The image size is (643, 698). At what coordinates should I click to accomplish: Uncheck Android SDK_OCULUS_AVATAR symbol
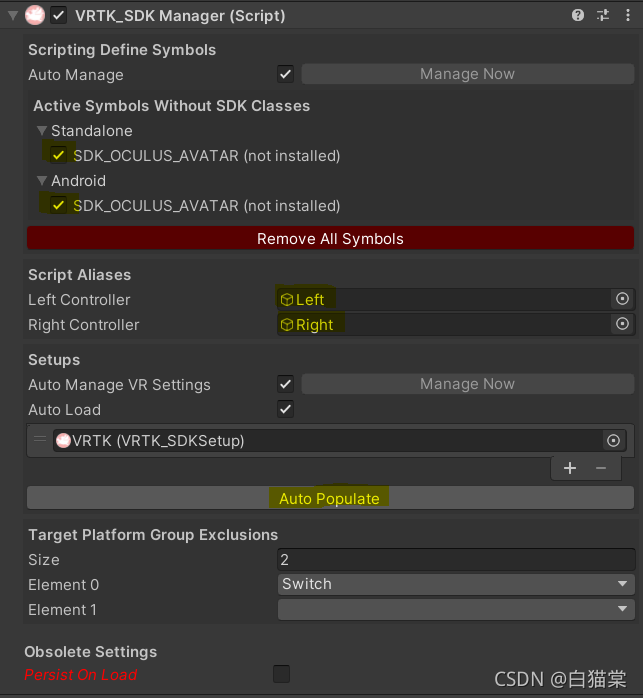click(58, 205)
